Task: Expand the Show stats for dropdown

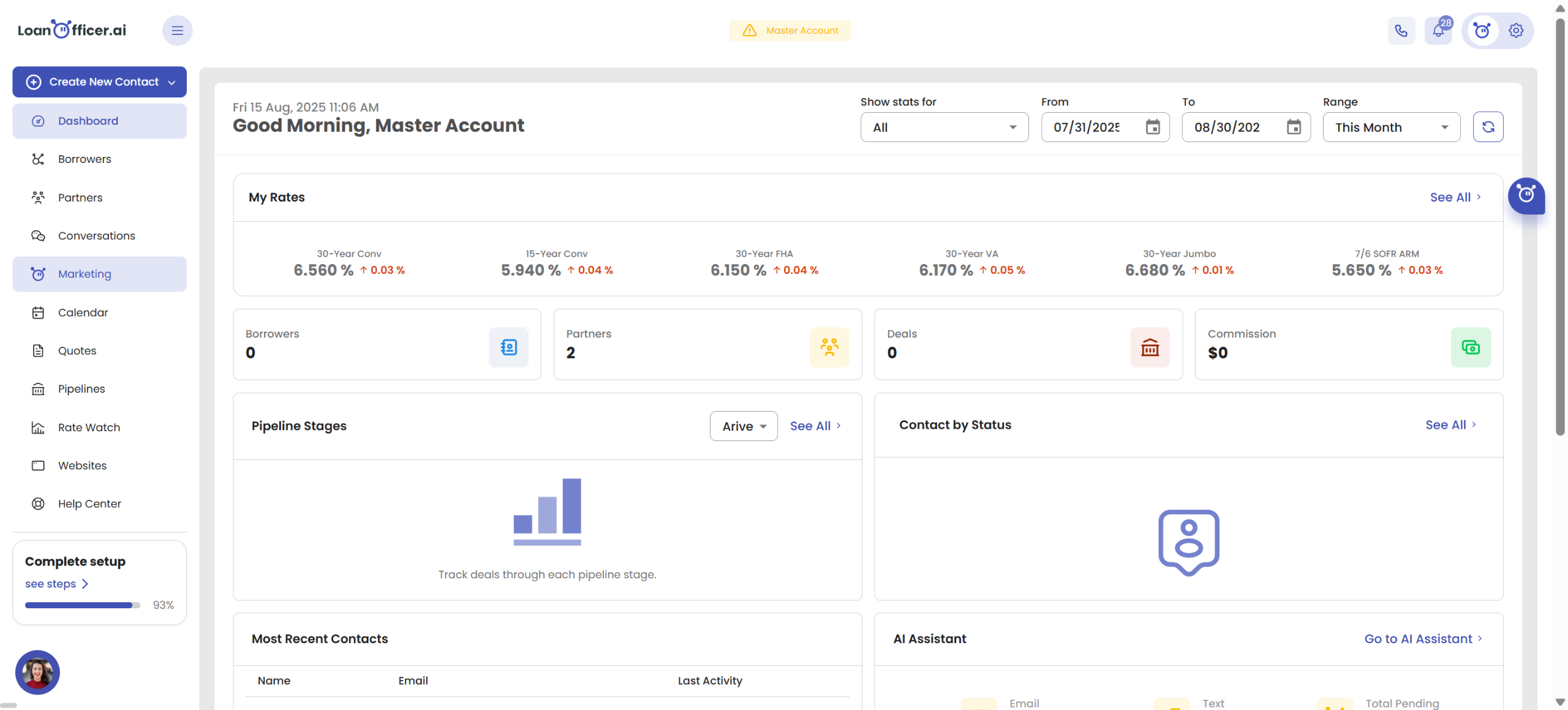Action: click(944, 127)
